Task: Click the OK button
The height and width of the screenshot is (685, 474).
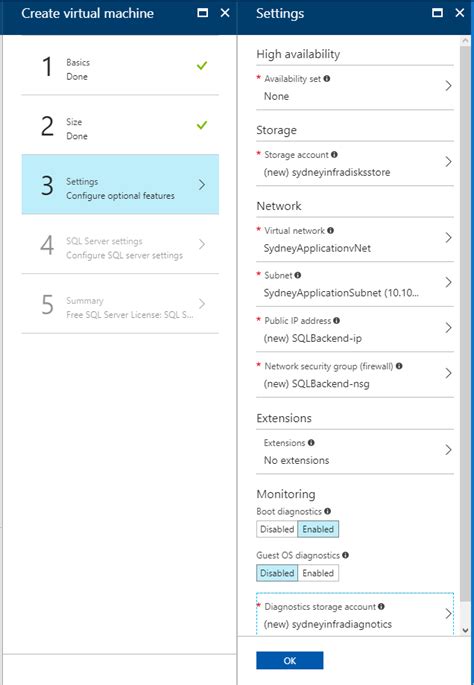Action: click(x=290, y=661)
